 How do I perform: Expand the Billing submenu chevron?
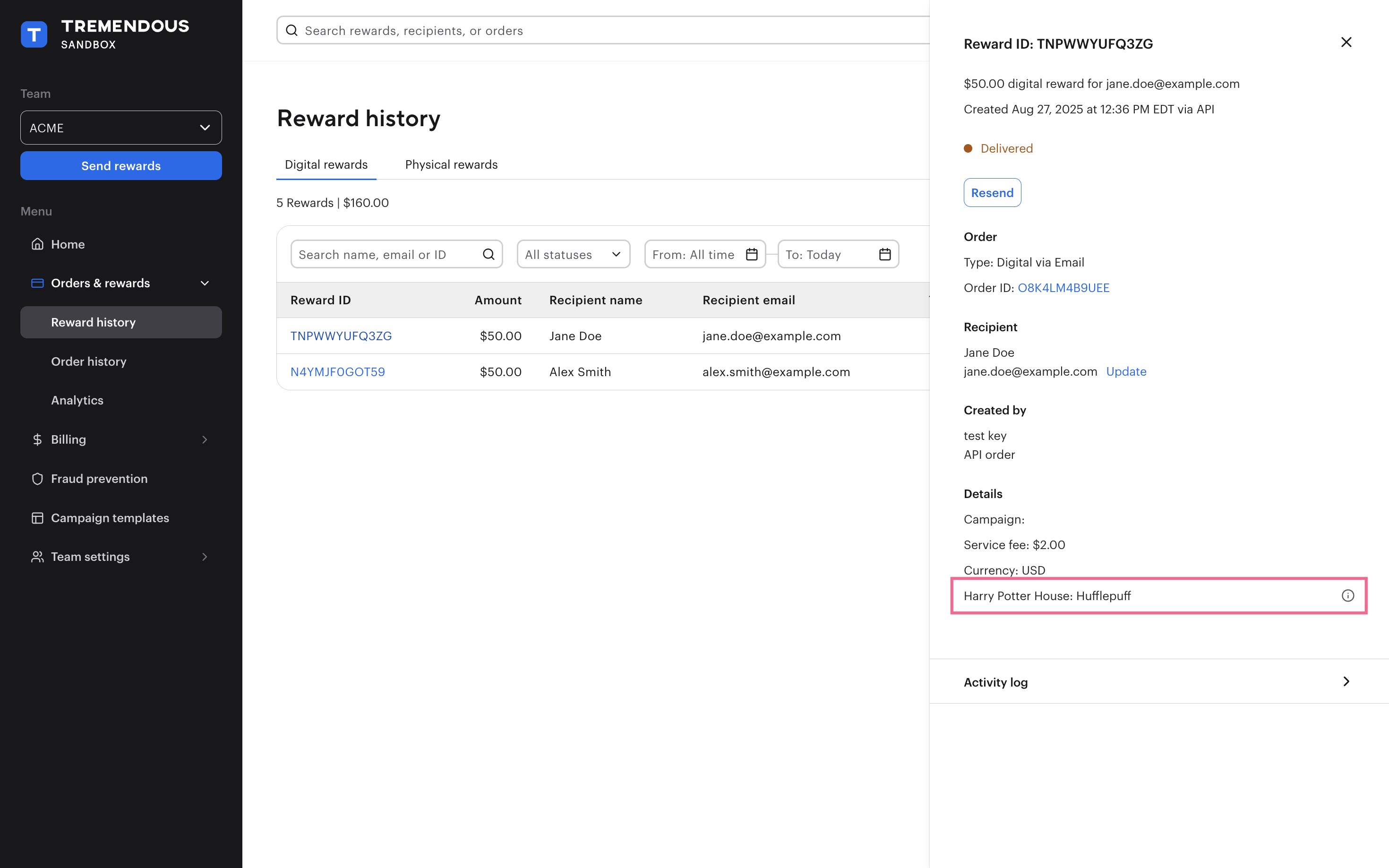[204, 440]
